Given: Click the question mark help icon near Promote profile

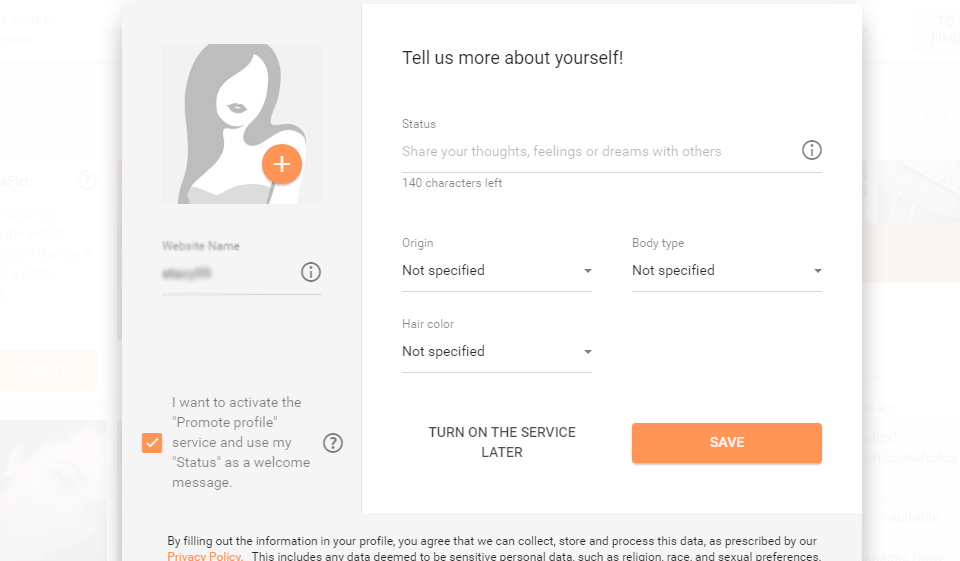Looking at the screenshot, I should [x=333, y=443].
